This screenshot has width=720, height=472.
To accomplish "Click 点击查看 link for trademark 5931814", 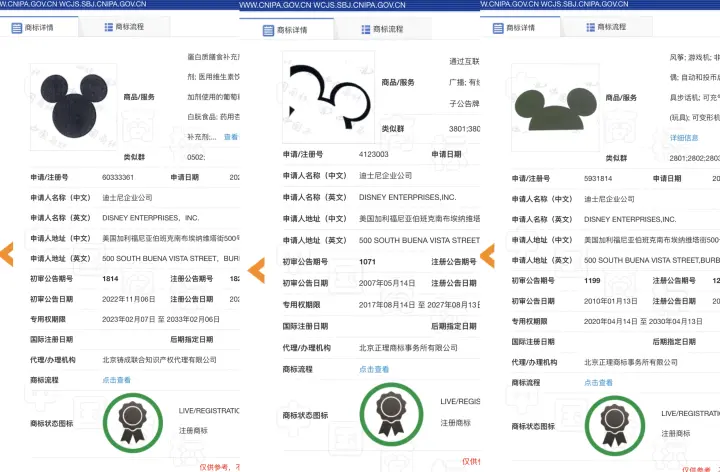I will coord(598,381).
